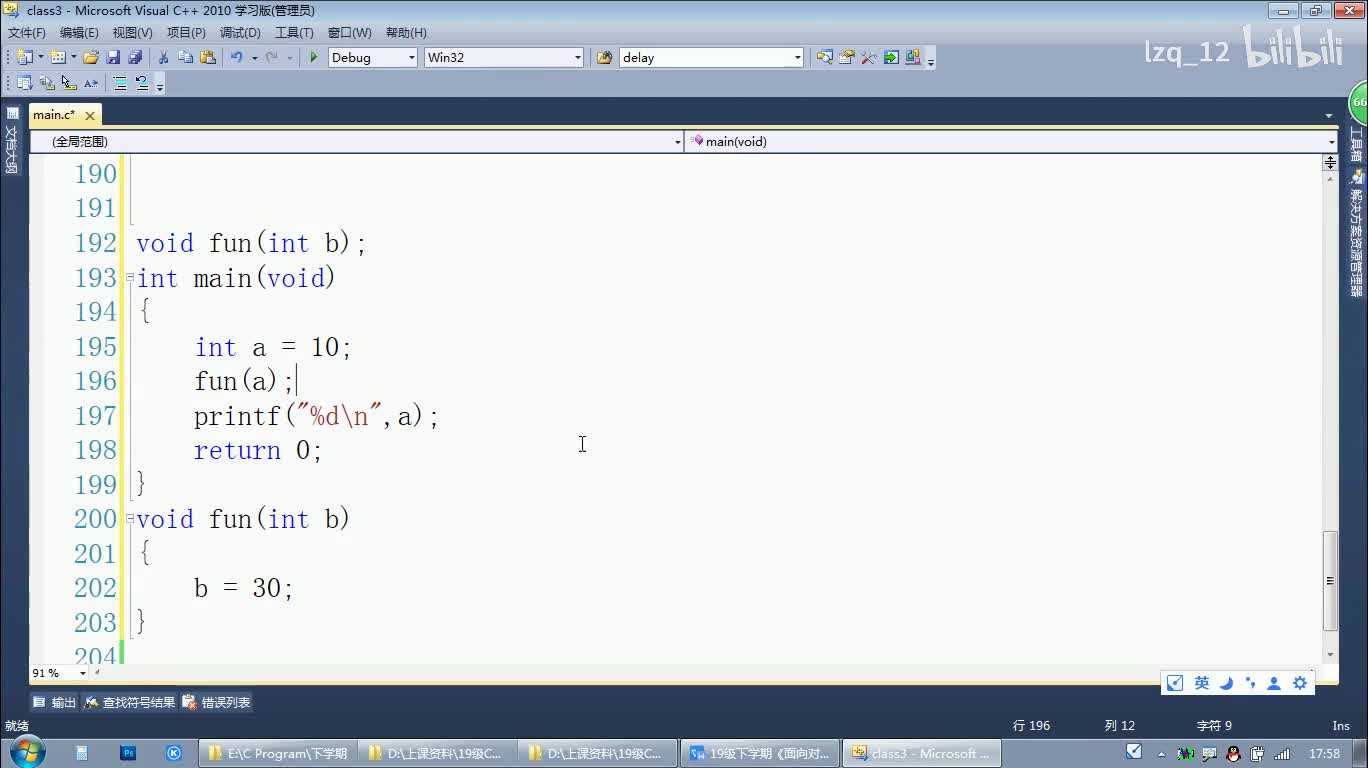This screenshot has height=768, width=1368.
Task: Expand the main(void) member dropdown
Action: tap(1330, 142)
